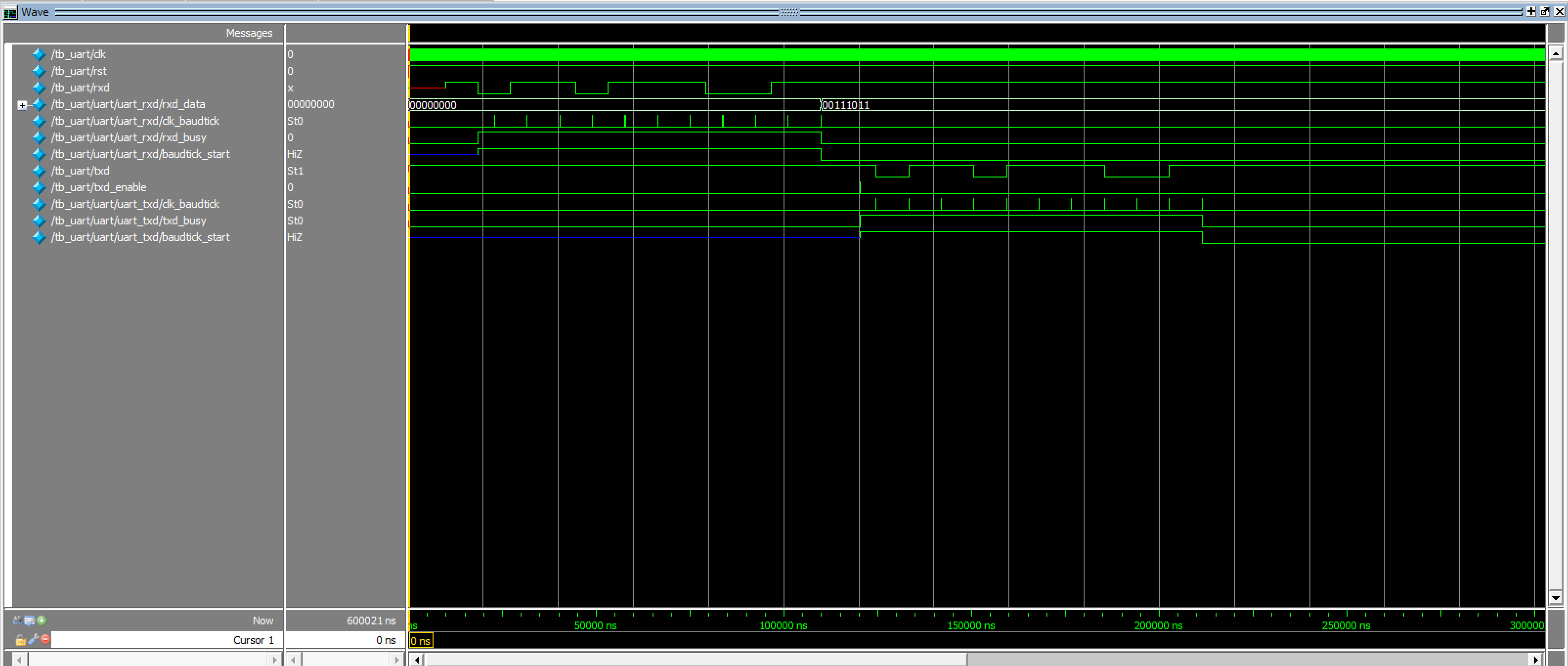This screenshot has height=666, width=1568.
Task: Select the /tb_uart/rst signal diamond icon
Action: click(39, 71)
